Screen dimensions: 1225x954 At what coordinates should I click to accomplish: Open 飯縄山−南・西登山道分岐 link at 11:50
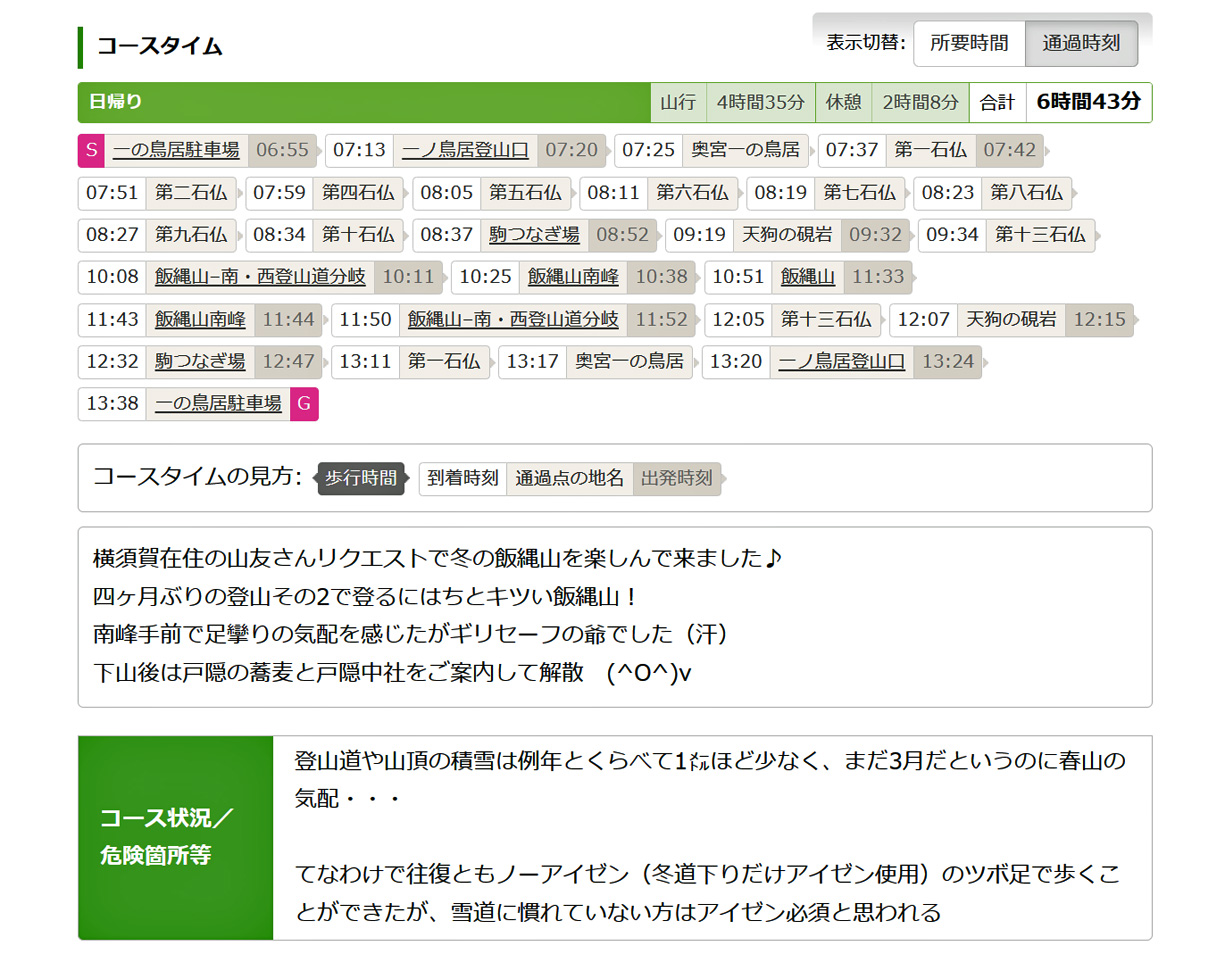(x=513, y=320)
